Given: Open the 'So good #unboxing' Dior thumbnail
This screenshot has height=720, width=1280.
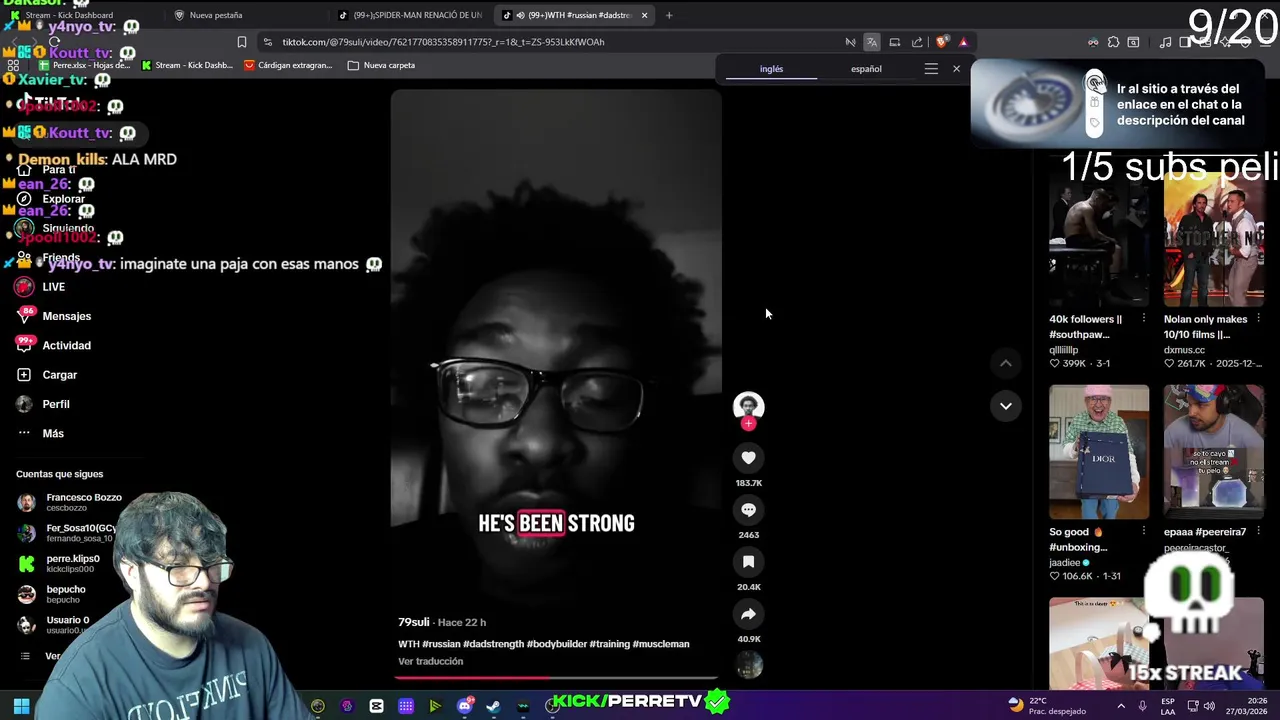Looking at the screenshot, I should pos(1099,452).
